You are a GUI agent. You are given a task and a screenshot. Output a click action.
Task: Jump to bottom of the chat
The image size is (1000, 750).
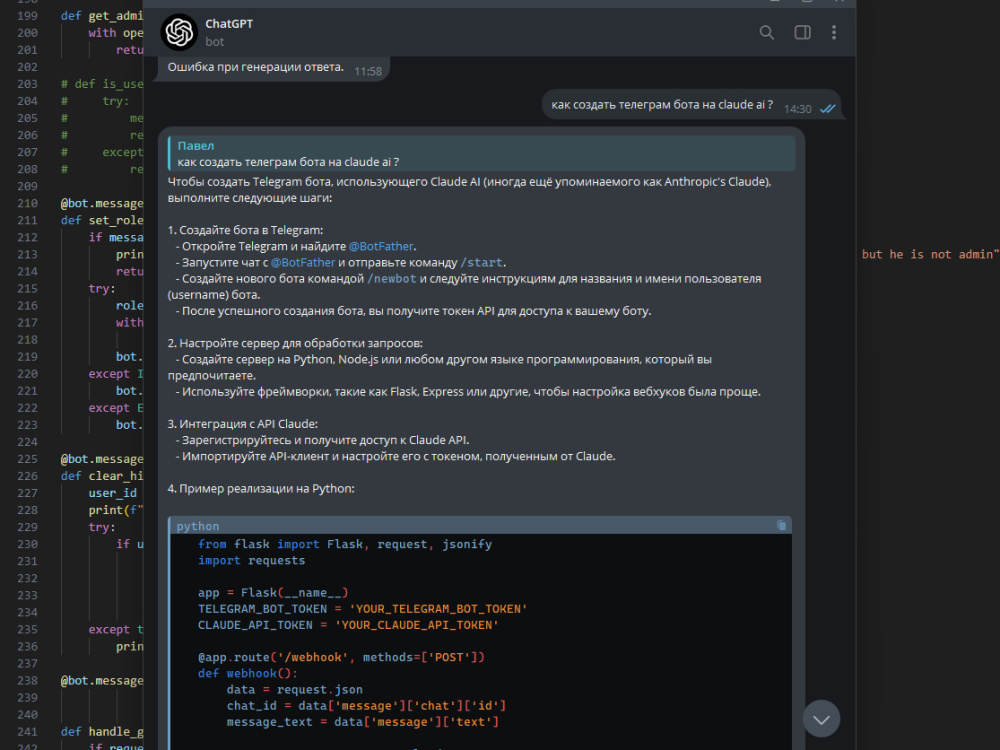821,719
